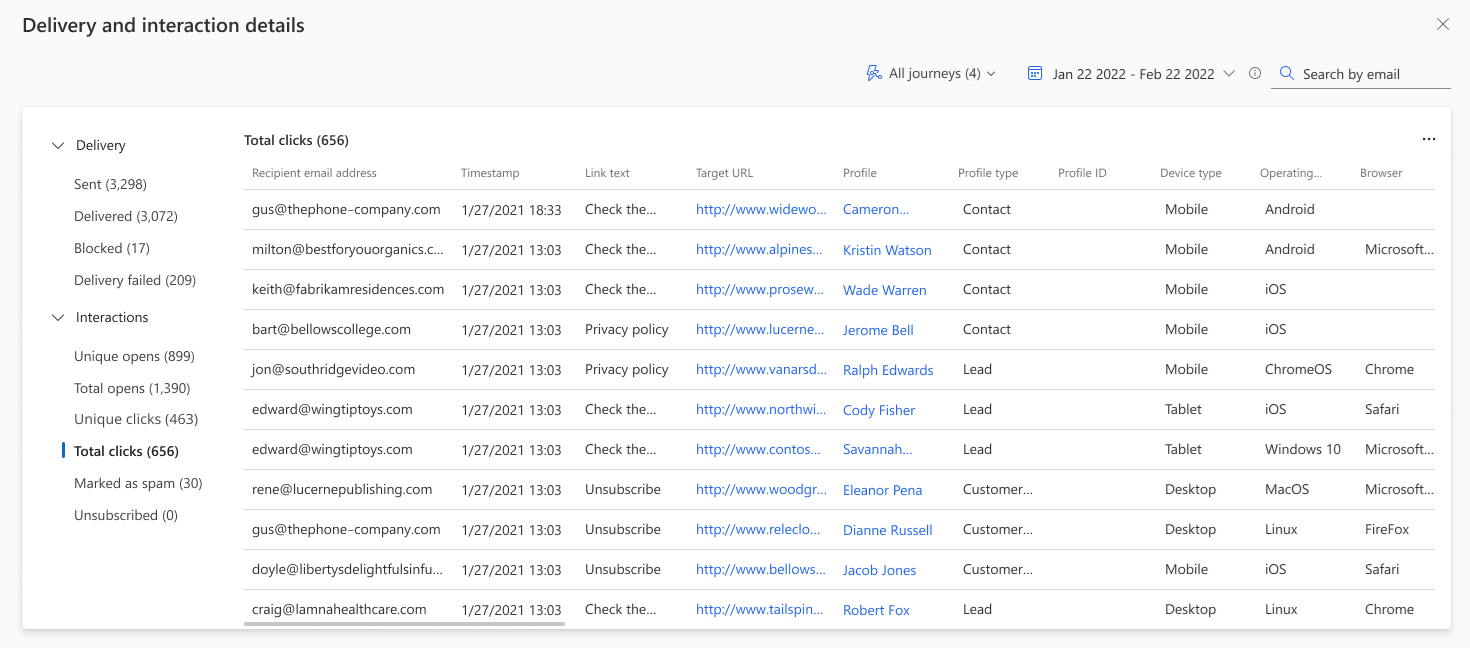Click the calendar icon for date range
1470x648 pixels.
1035,73
